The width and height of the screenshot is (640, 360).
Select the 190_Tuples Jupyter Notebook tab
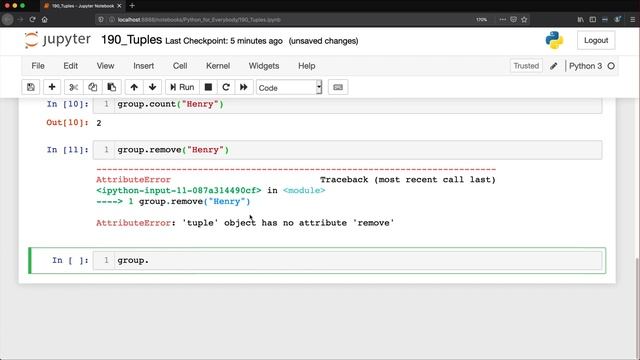82,6
